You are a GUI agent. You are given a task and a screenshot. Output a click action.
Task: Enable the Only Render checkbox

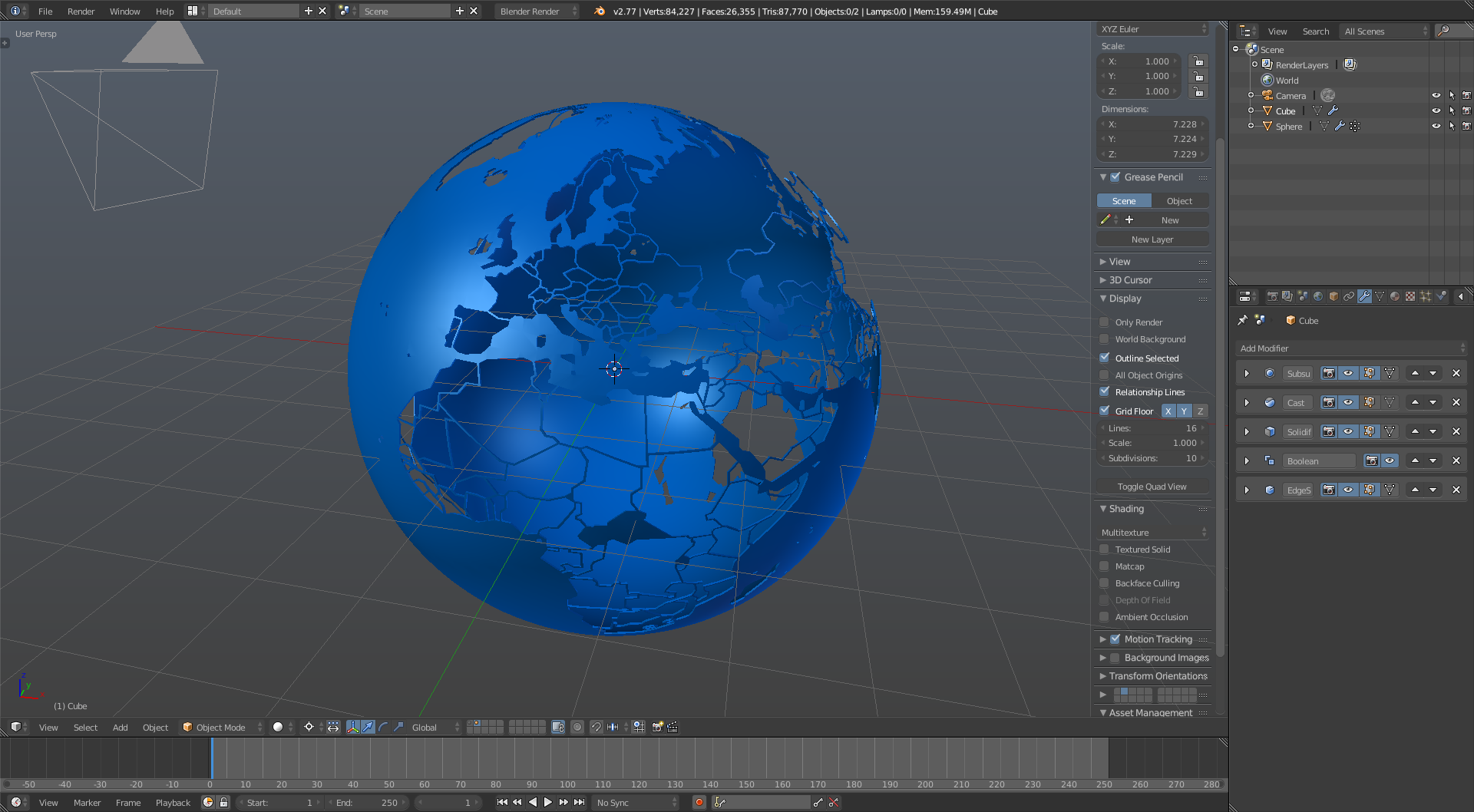1104,322
